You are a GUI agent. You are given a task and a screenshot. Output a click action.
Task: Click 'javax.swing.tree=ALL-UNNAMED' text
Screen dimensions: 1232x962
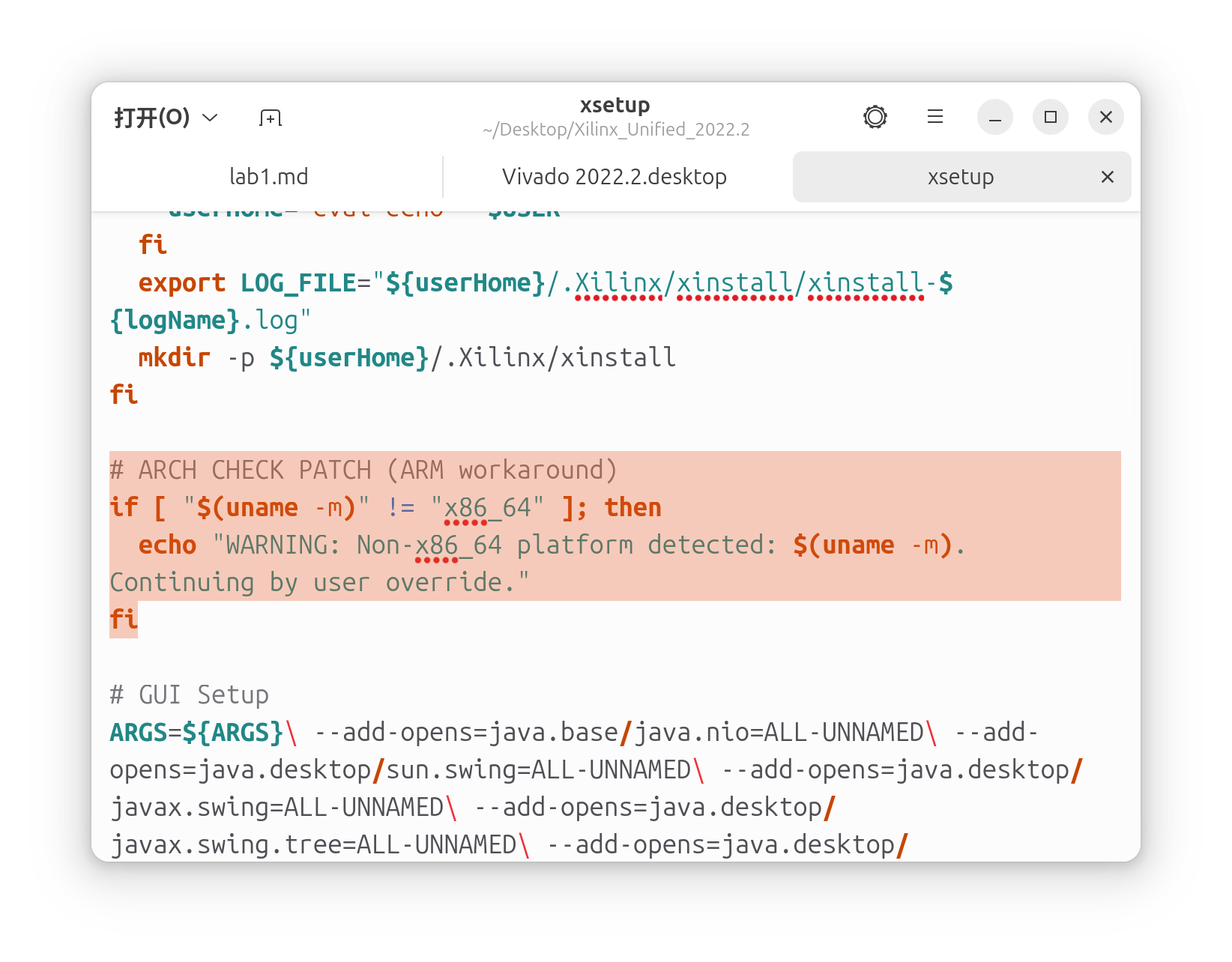click(x=313, y=845)
